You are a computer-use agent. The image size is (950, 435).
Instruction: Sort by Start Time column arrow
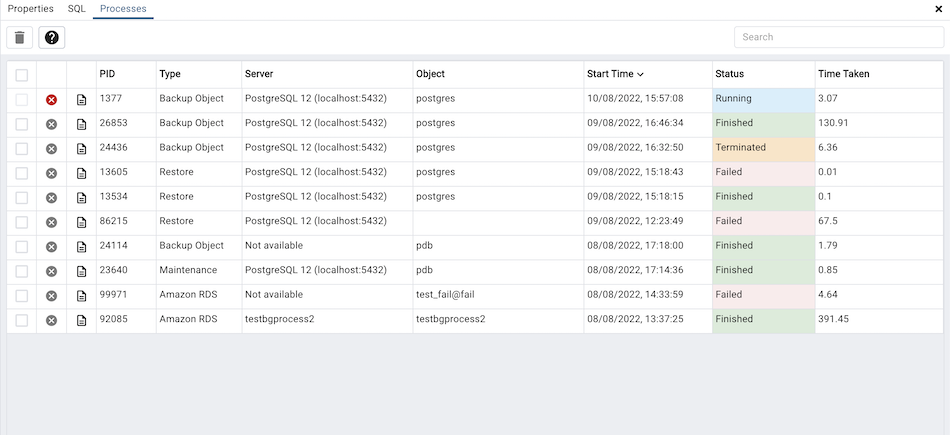(x=640, y=74)
